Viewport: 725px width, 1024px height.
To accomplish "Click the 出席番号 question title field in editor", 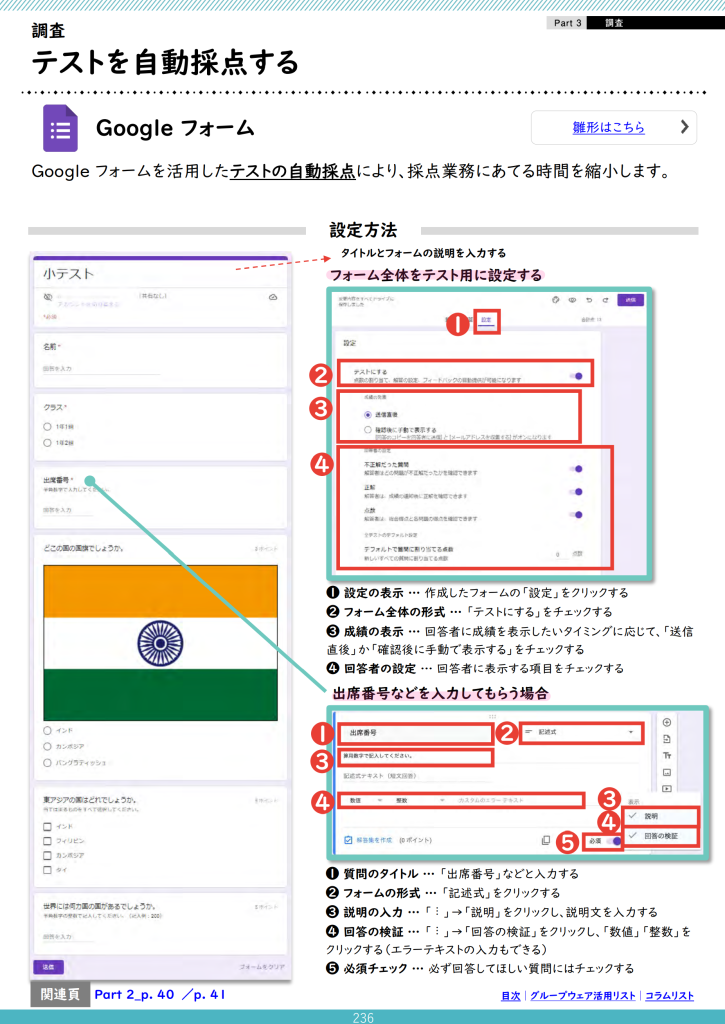I will click(x=414, y=733).
